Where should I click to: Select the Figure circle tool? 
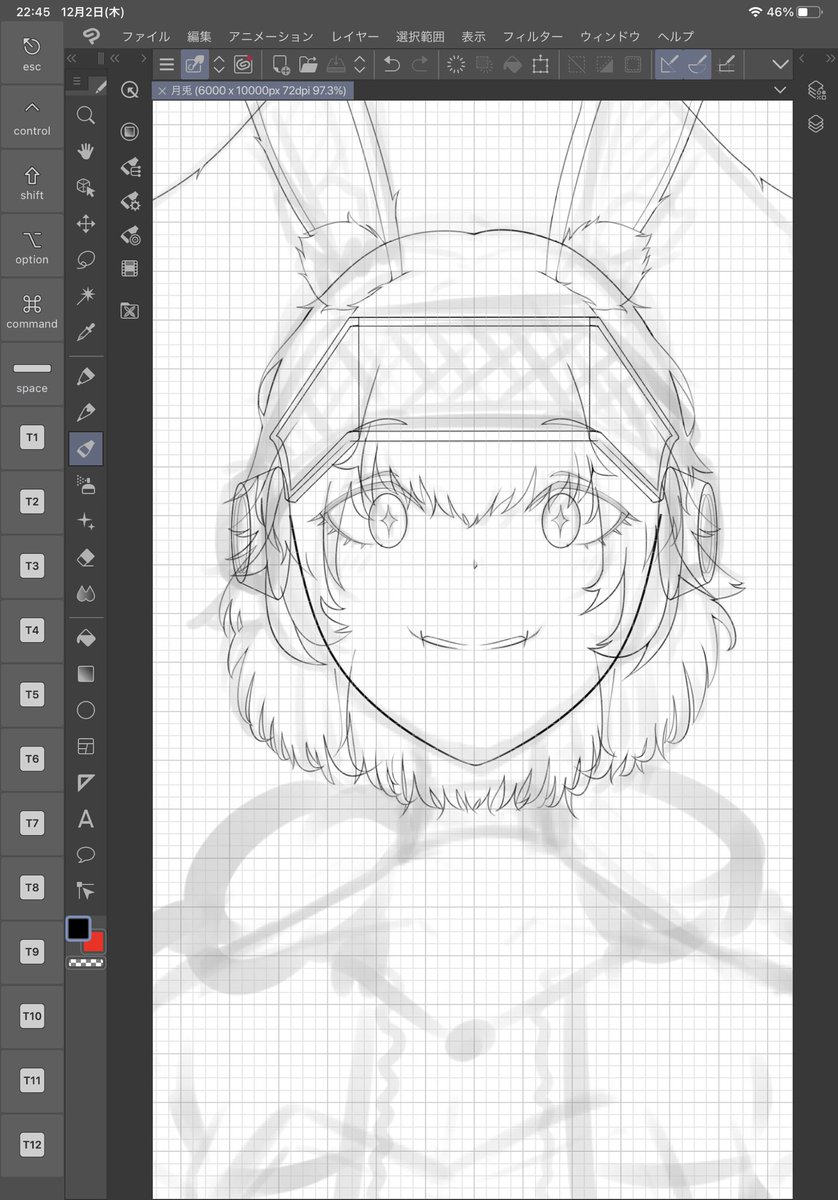(x=86, y=710)
